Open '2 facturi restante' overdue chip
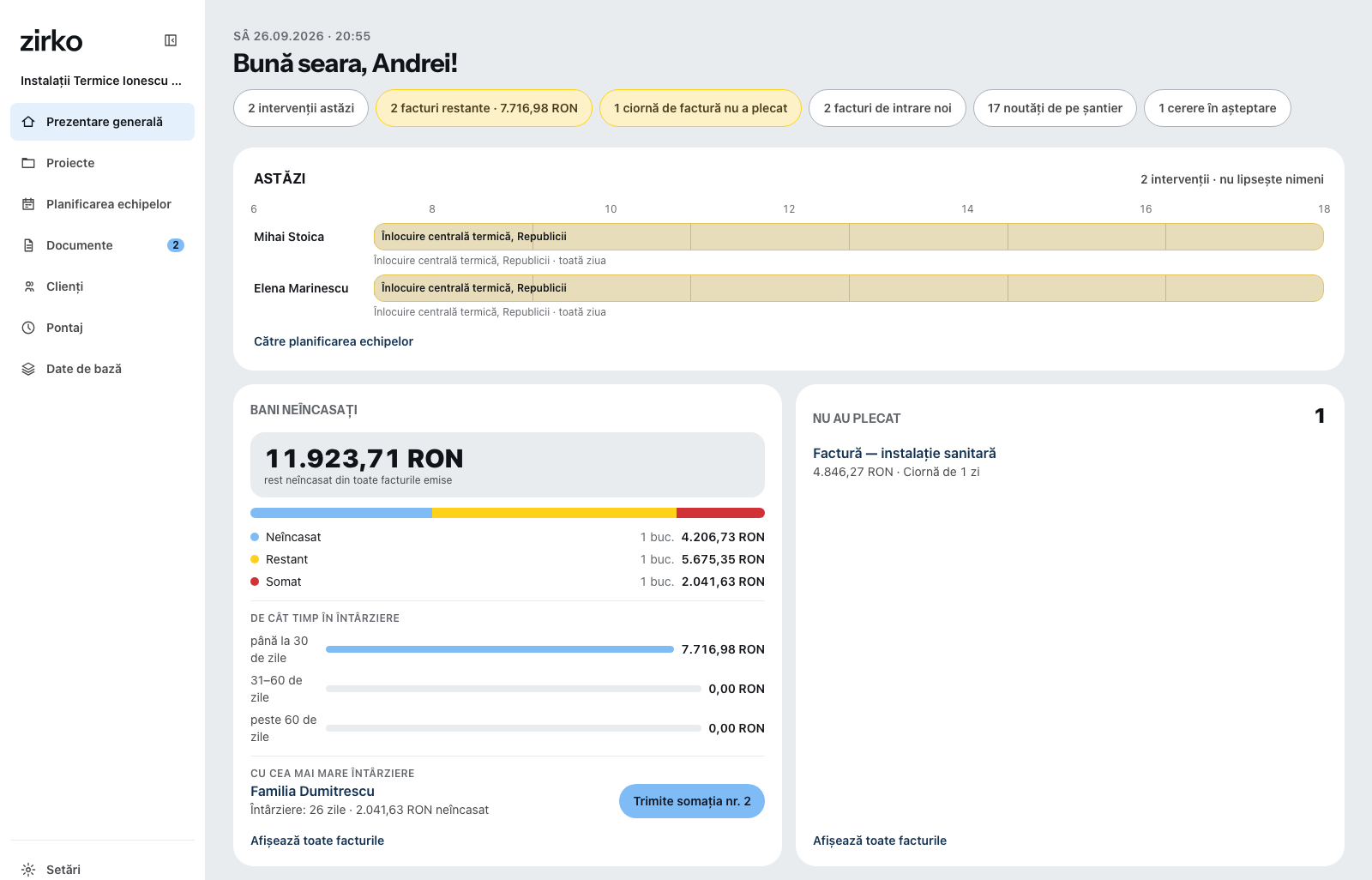Image resolution: width=1372 pixels, height=880 pixels. (484, 108)
